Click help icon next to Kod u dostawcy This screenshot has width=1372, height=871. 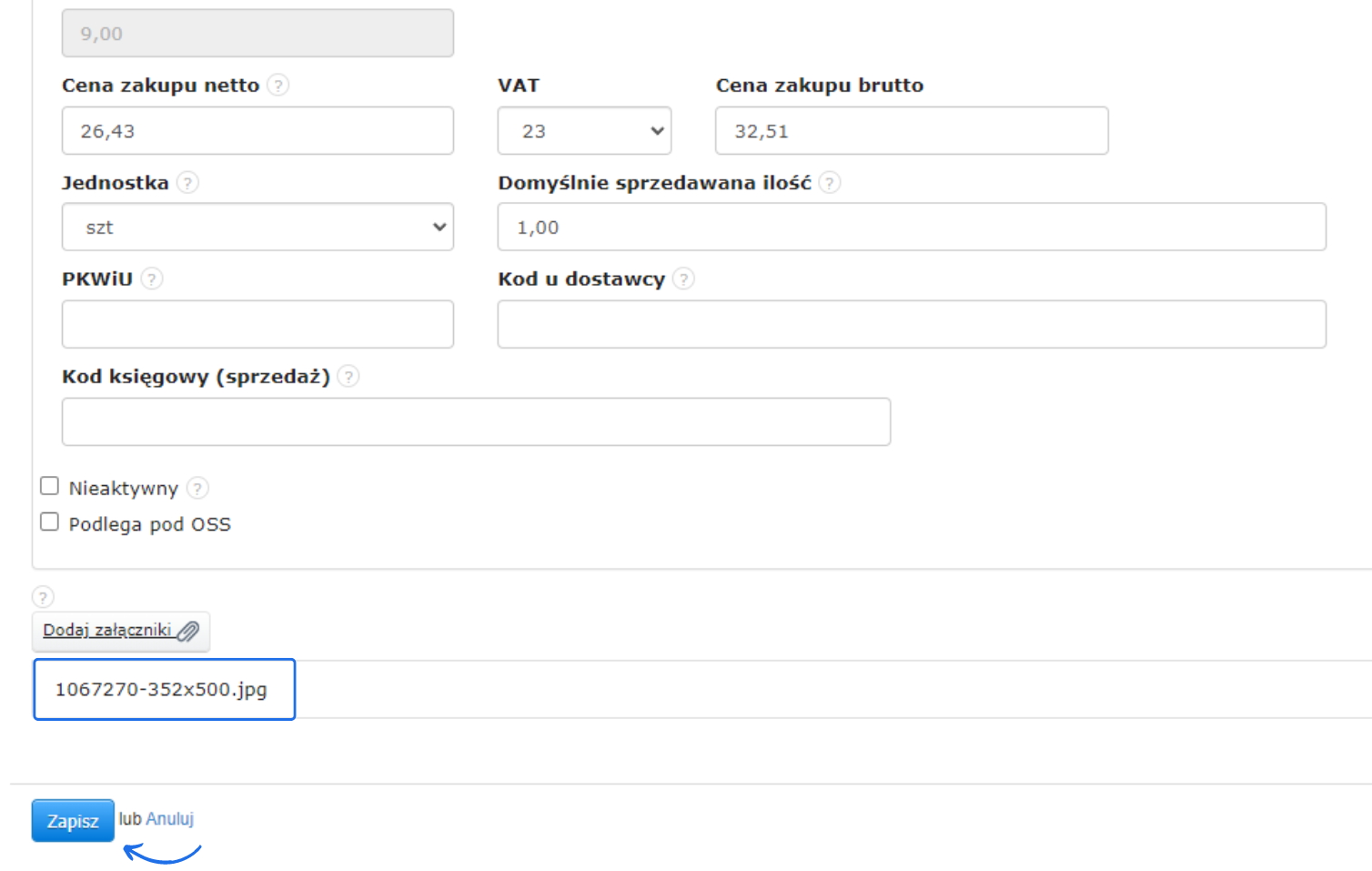683,279
